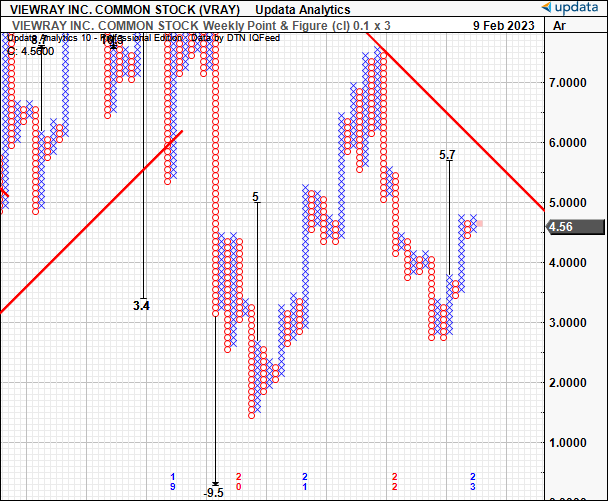Click the Weekly Point & Figure subtitle

click(x=201, y=26)
